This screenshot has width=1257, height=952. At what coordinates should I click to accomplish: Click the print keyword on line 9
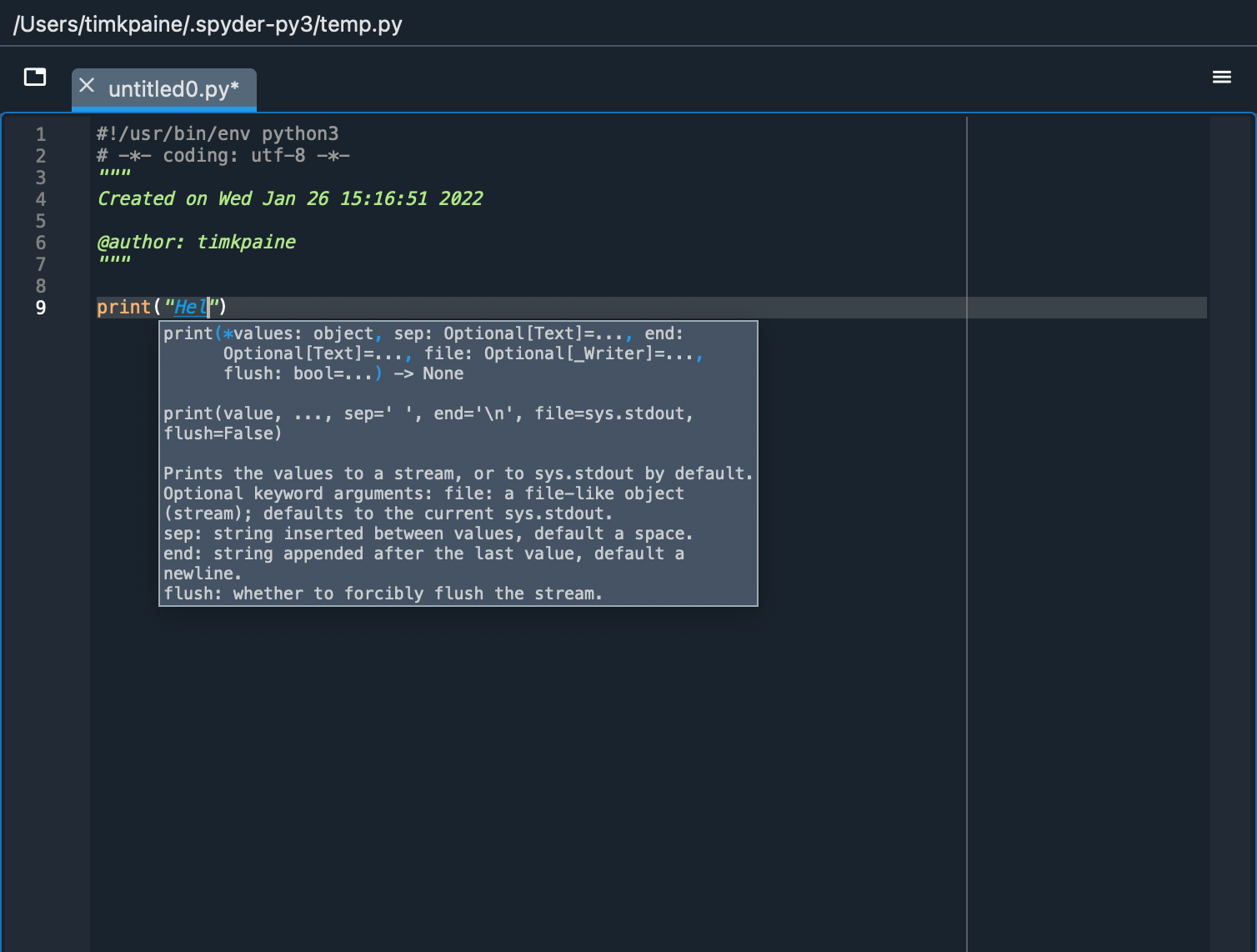pos(123,308)
